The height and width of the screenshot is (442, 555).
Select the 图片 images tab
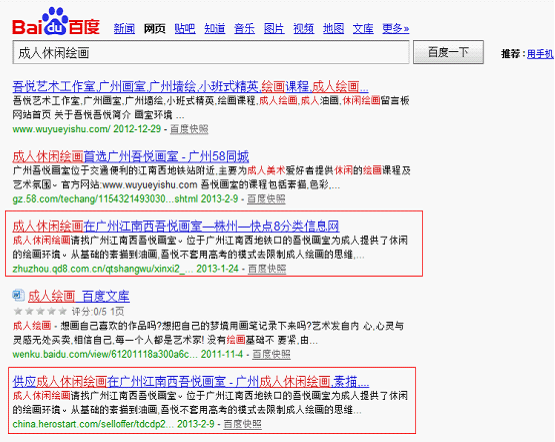274,29
